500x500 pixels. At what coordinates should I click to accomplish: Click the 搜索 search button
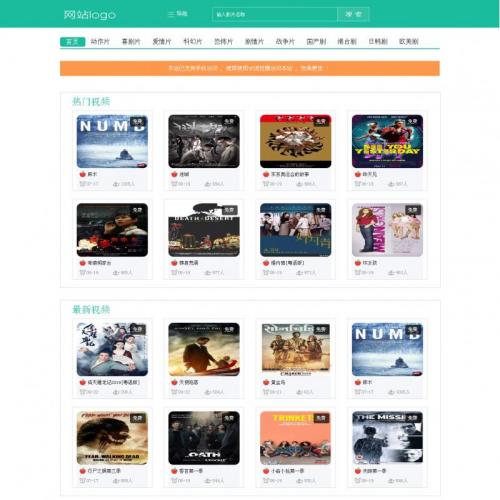coord(353,14)
